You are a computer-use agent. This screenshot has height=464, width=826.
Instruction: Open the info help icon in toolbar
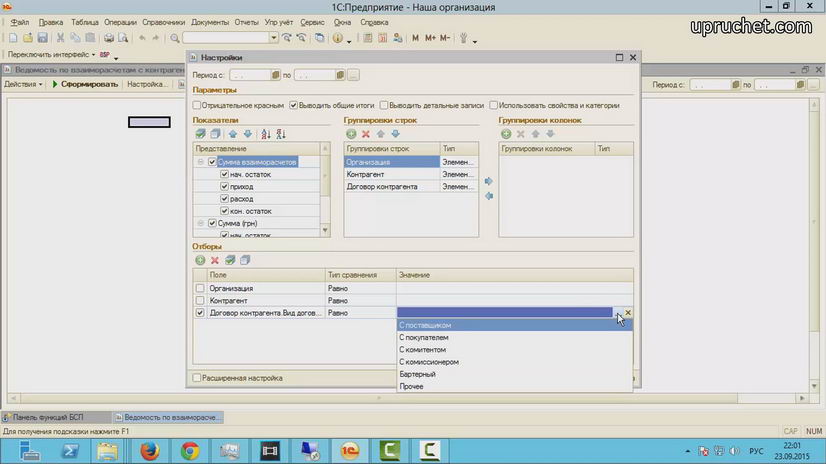[x=338, y=38]
